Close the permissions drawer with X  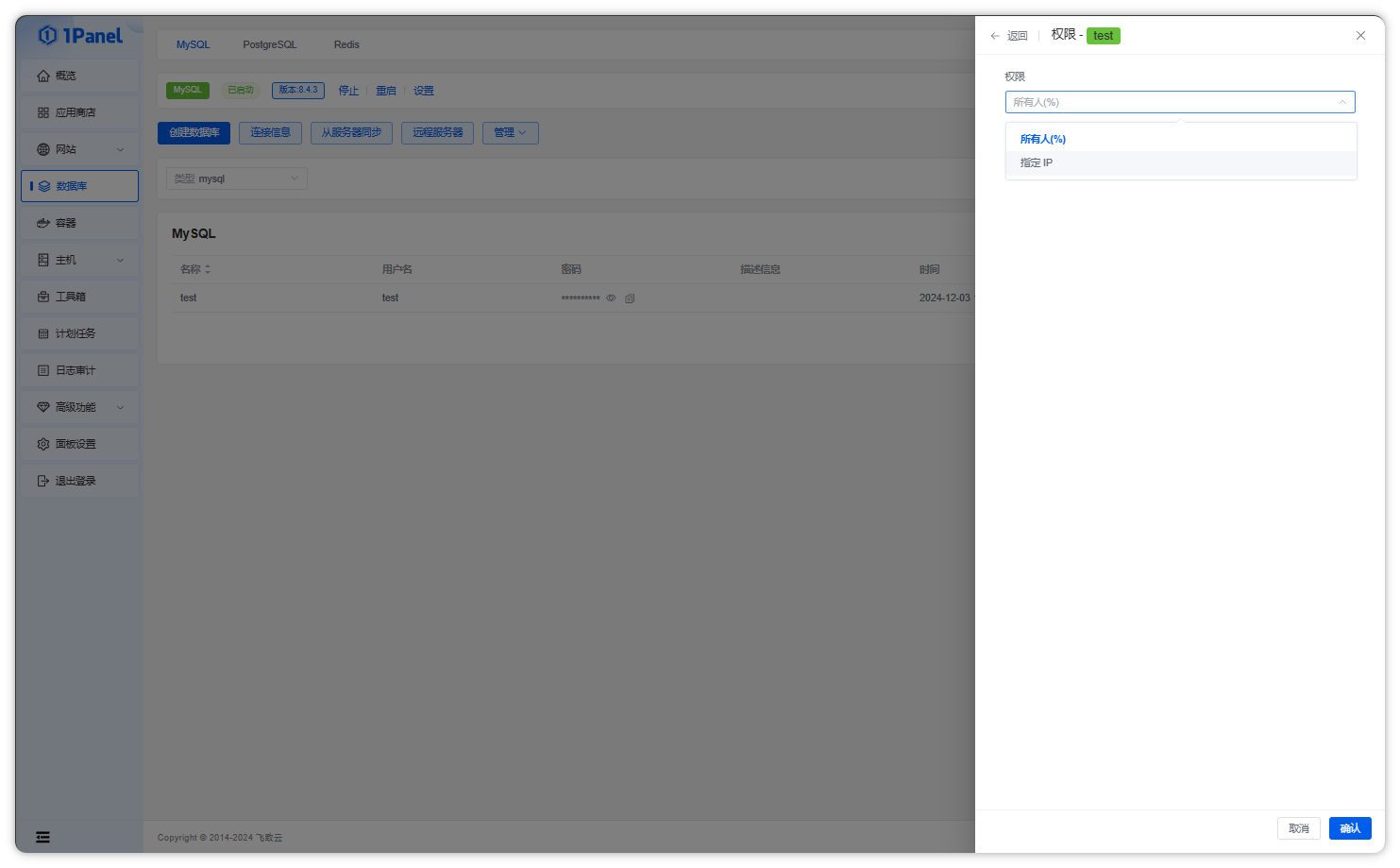[1360, 36]
